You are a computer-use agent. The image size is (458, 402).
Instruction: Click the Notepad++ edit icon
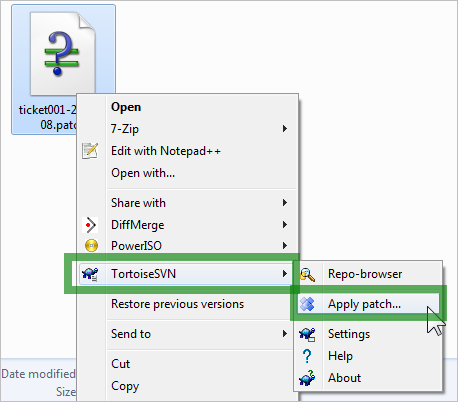tap(90, 151)
